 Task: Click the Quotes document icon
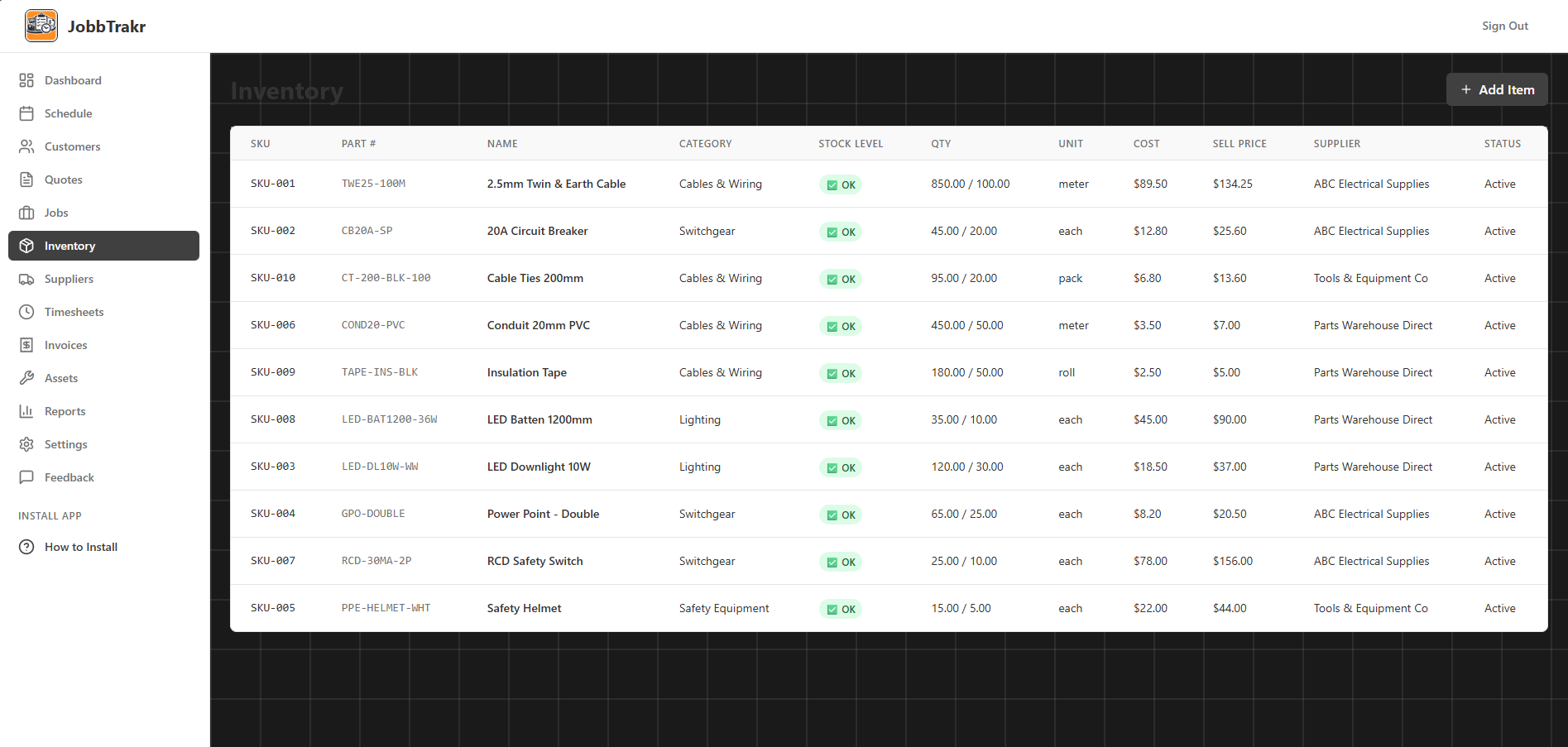(x=26, y=180)
